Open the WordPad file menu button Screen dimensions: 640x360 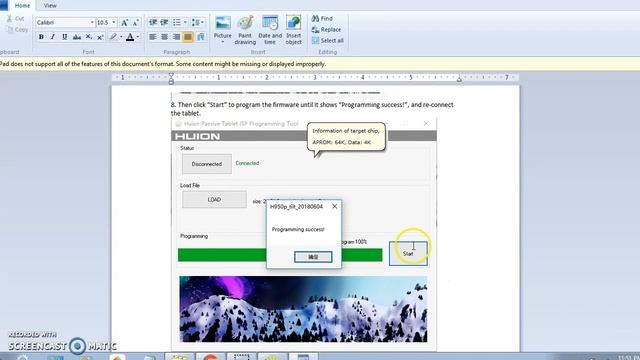[x=4, y=5]
